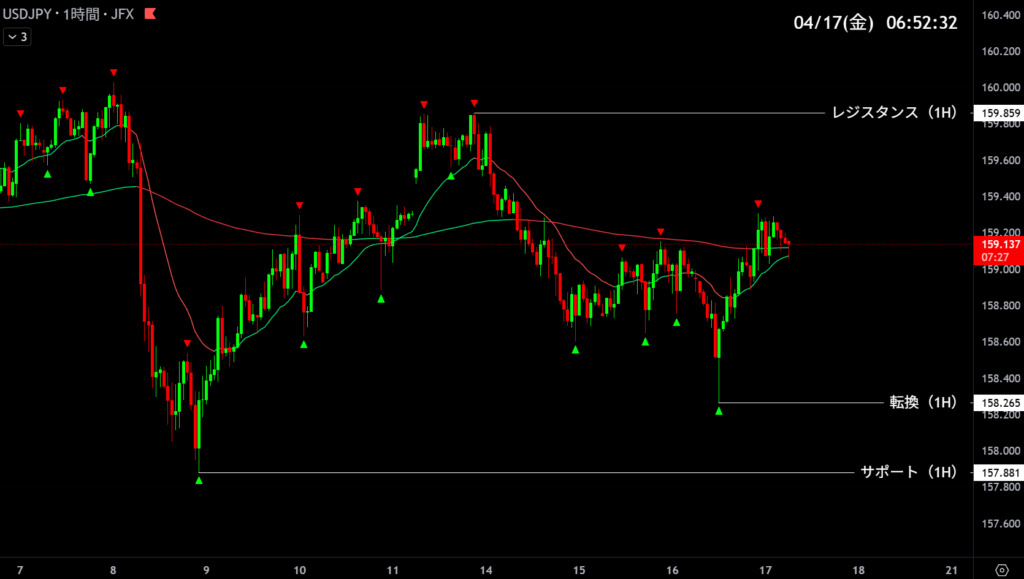Image resolution: width=1024 pixels, height=579 pixels.
Task: Click date 14 on the time axis
Action: [x=486, y=570]
